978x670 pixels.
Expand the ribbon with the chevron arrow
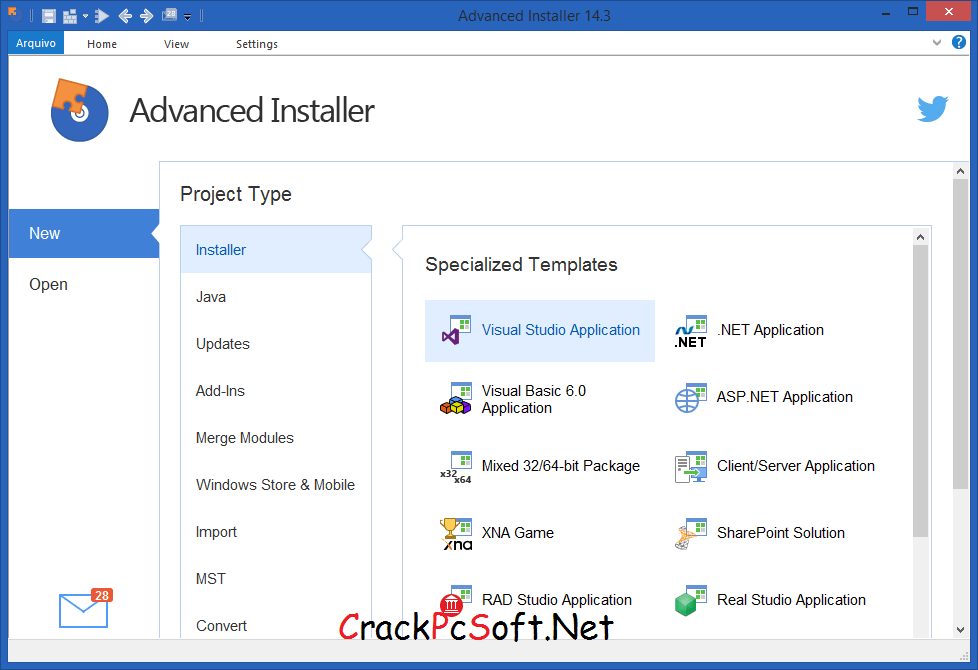[936, 42]
